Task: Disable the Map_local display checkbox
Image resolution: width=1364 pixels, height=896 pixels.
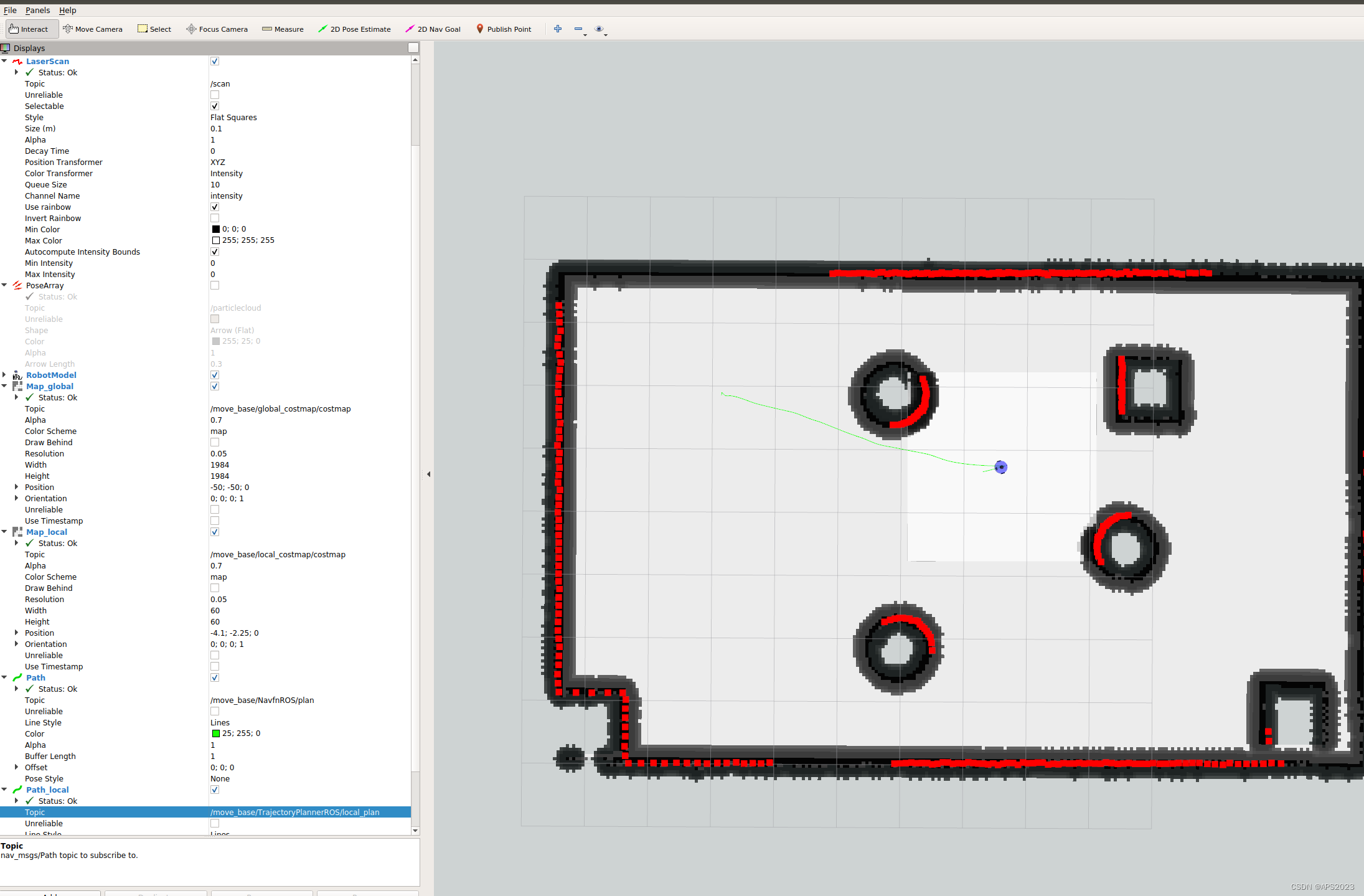Action: (215, 532)
